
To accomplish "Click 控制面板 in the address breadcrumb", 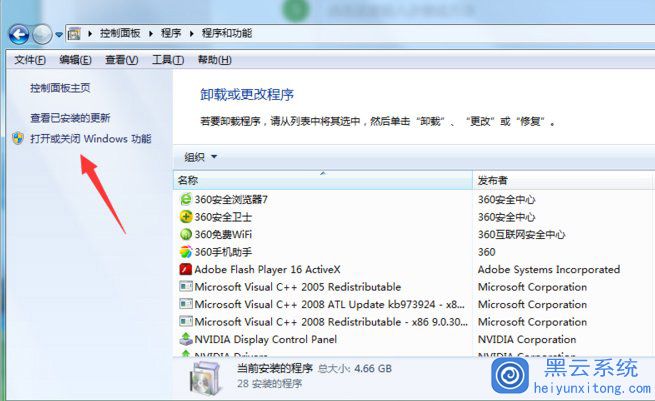I will 120,33.
